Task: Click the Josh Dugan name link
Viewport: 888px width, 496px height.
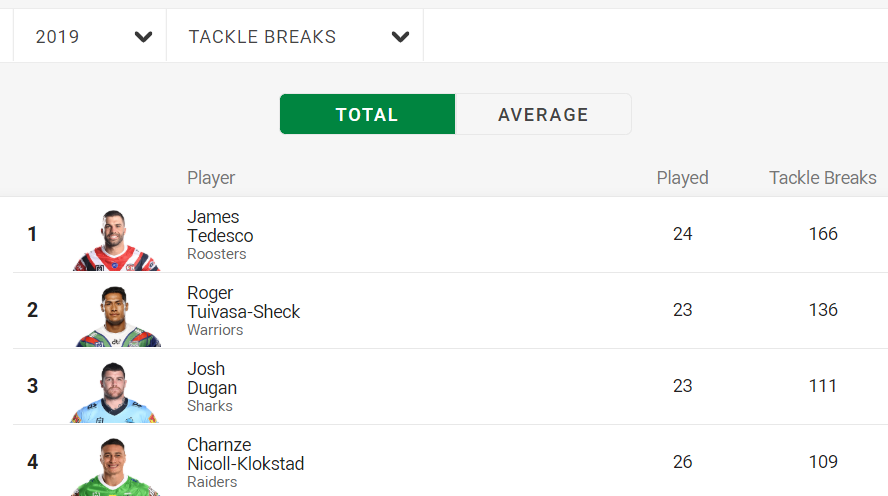Action: point(212,378)
